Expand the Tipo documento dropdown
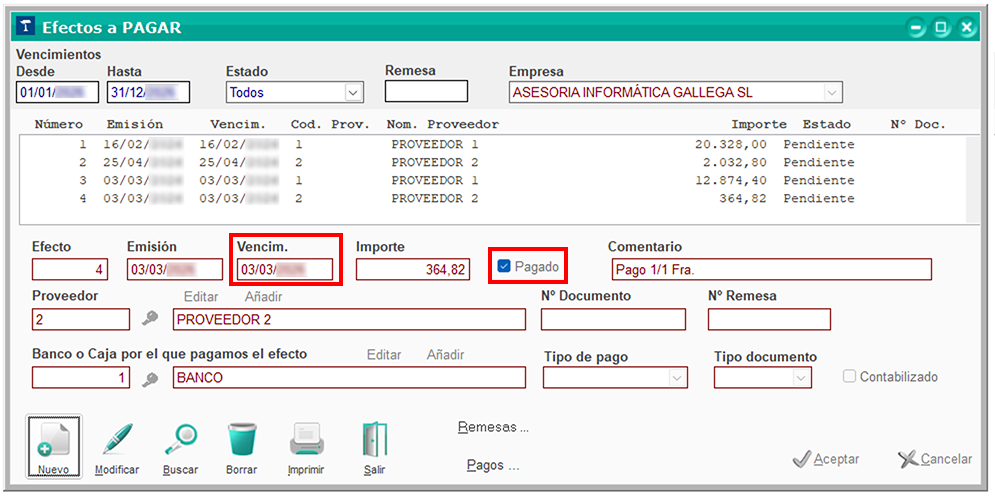This screenshot has height=496, width=995. [800, 378]
